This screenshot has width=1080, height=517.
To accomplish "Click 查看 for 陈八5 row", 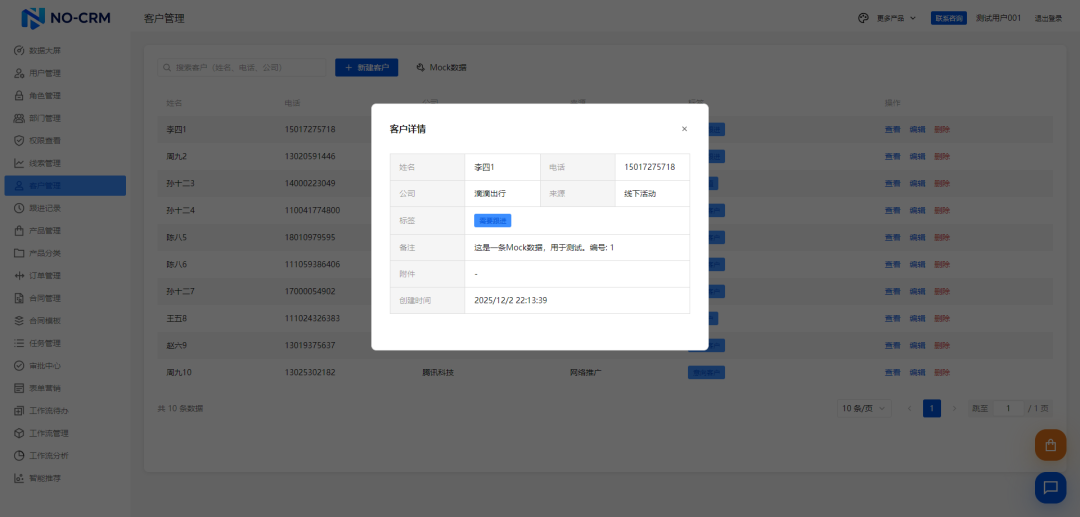I will click(892, 238).
